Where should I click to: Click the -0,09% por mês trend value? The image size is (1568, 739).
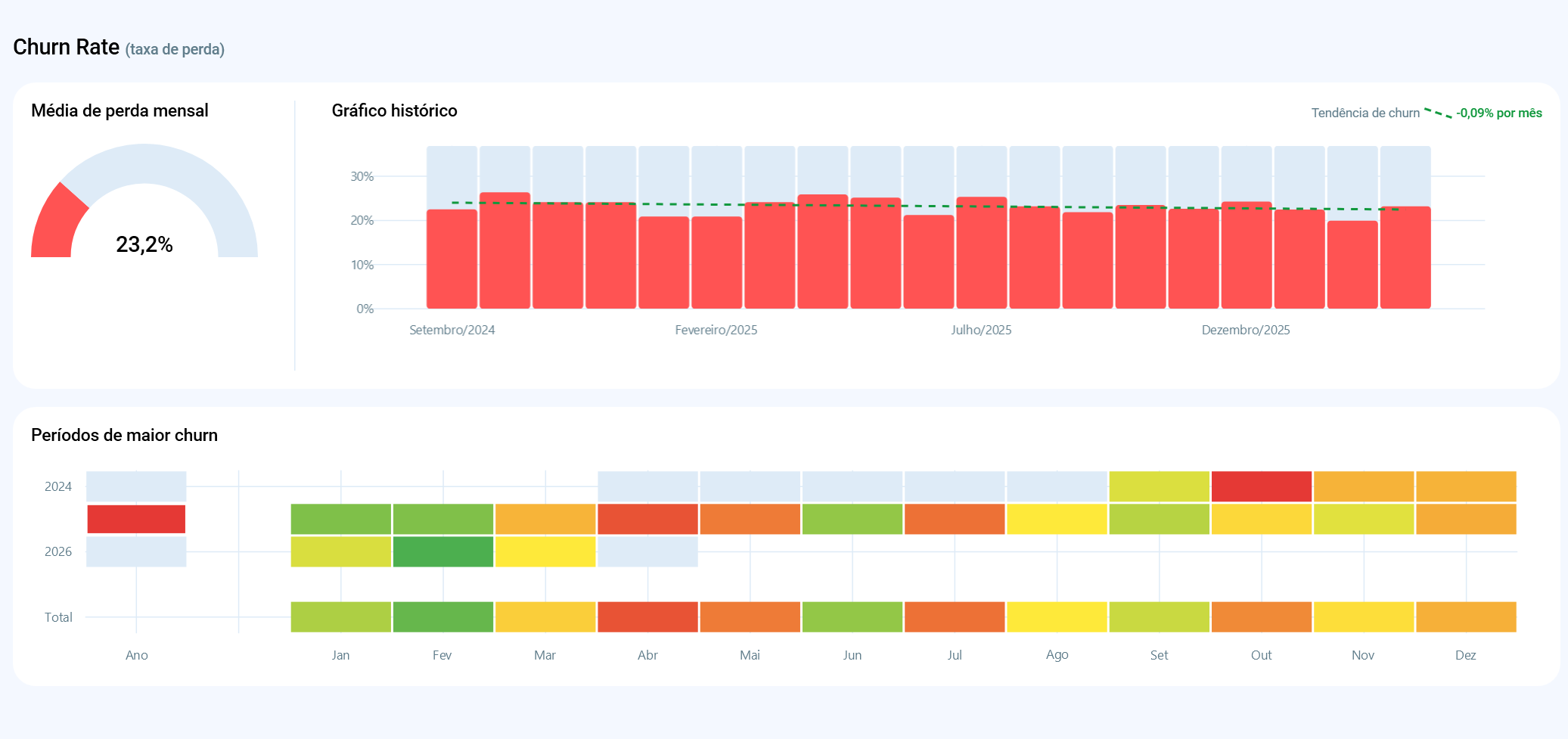1498,113
